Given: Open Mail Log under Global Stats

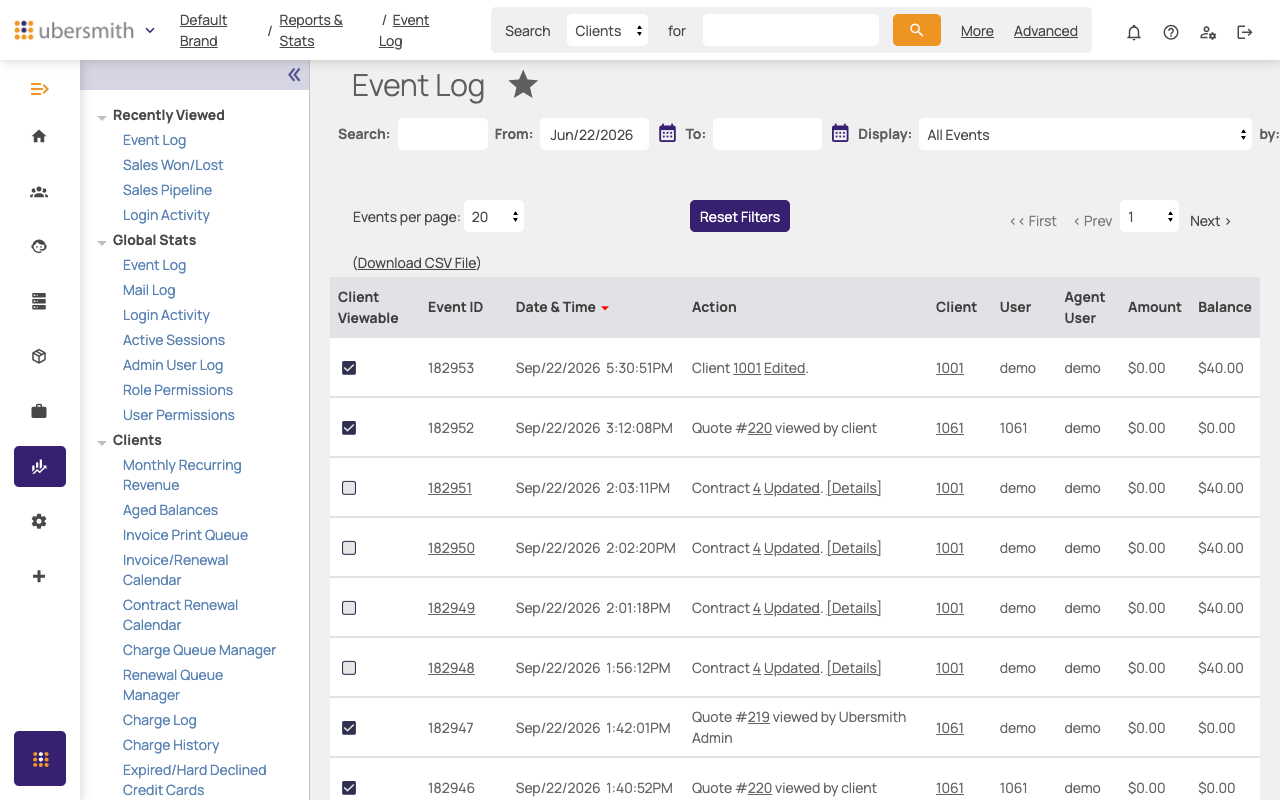Looking at the screenshot, I should [149, 290].
